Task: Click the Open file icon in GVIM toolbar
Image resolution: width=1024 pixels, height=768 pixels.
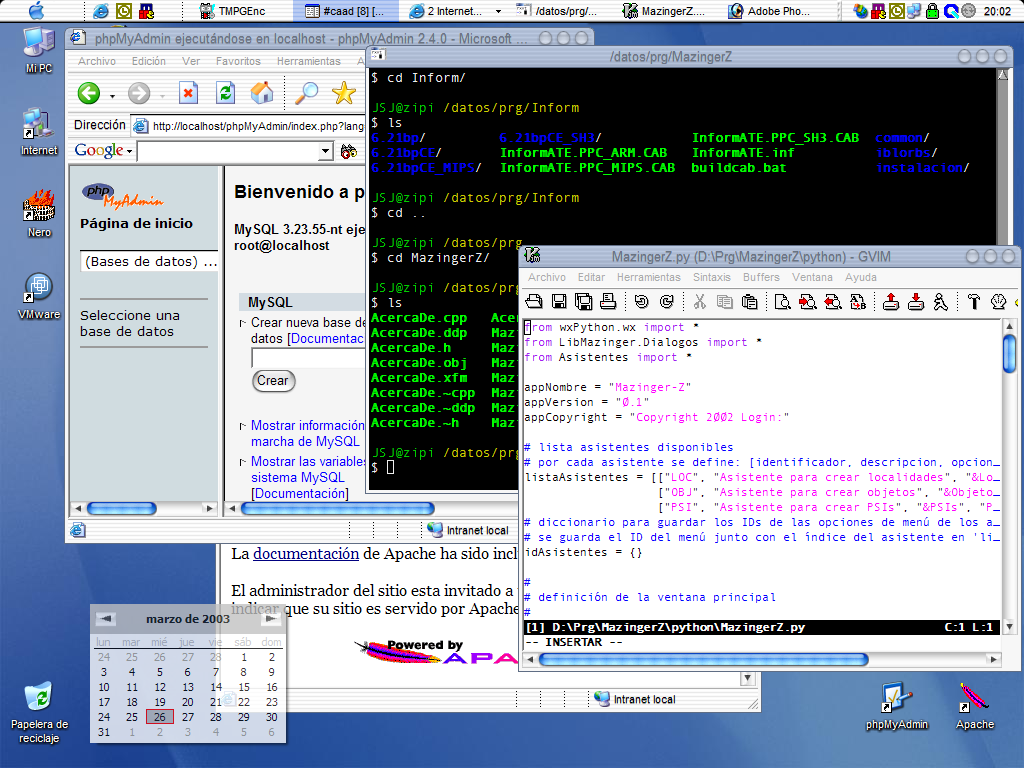Action: 534,301
